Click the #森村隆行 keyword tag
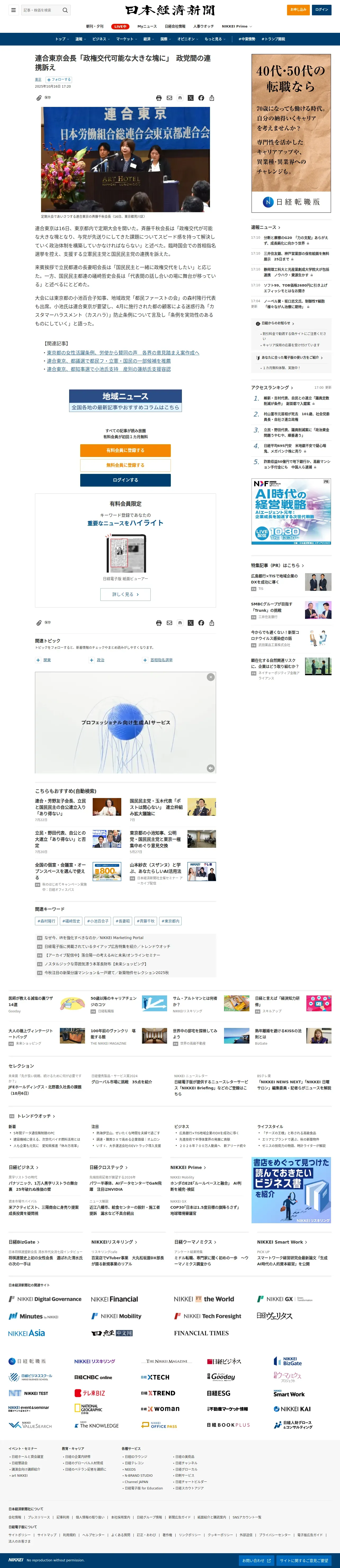 point(46,921)
